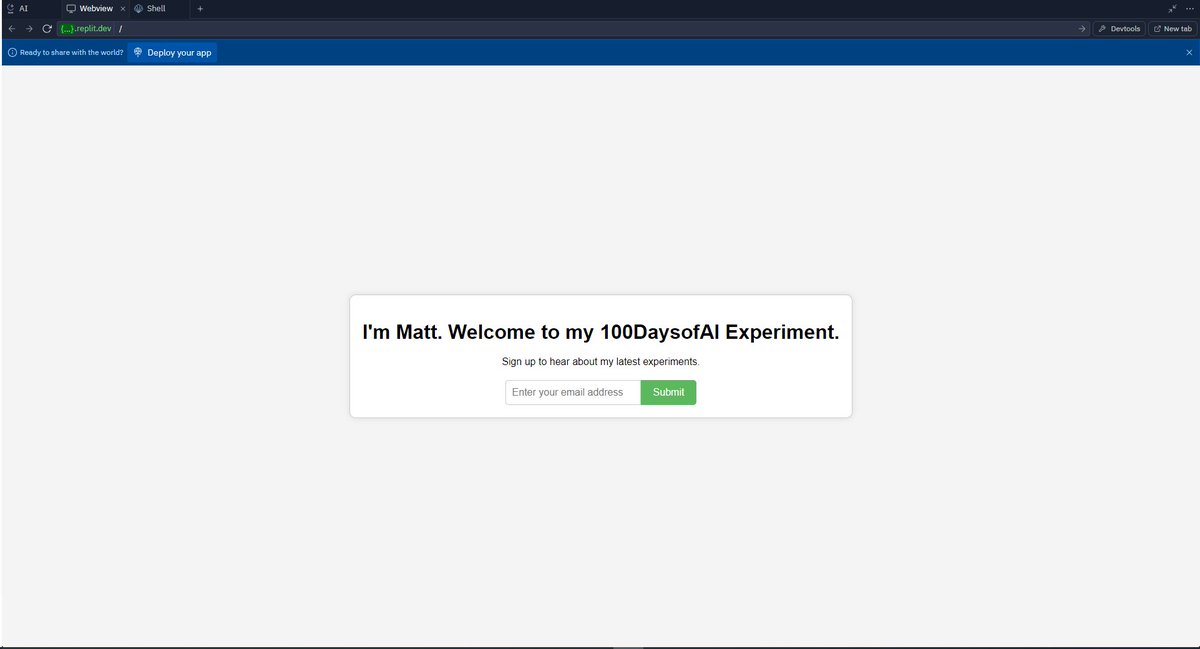Add a new pane tab with plus
The height and width of the screenshot is (649, 1200).
200,8
